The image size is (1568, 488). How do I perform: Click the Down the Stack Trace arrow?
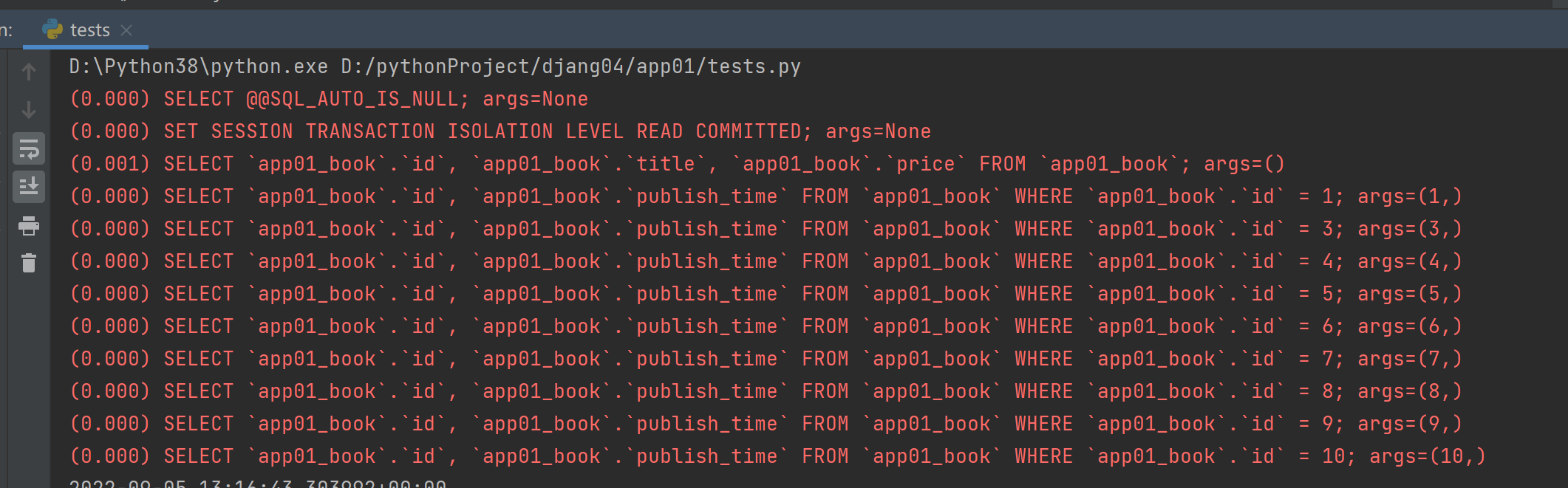click(x=29, y=110)
